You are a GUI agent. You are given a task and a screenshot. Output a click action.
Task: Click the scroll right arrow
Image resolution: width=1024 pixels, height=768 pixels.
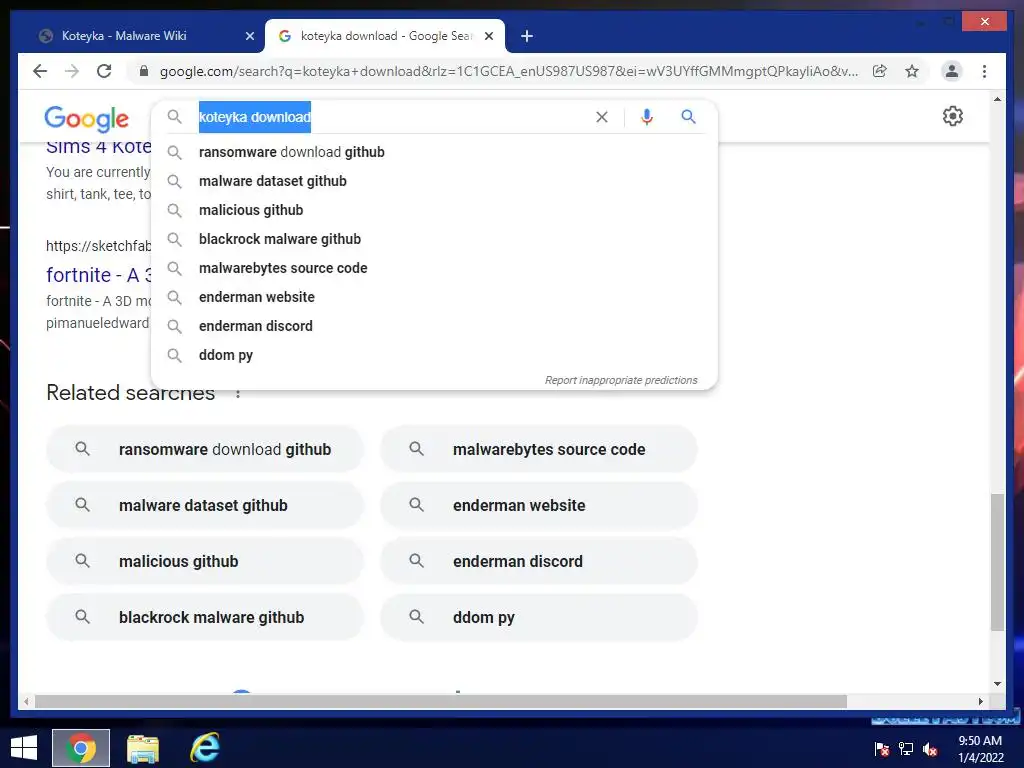[x=980, y=701]
